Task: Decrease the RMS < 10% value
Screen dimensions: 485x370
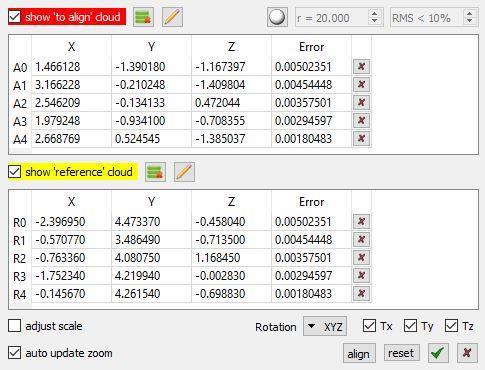Action: pos(470,21)
